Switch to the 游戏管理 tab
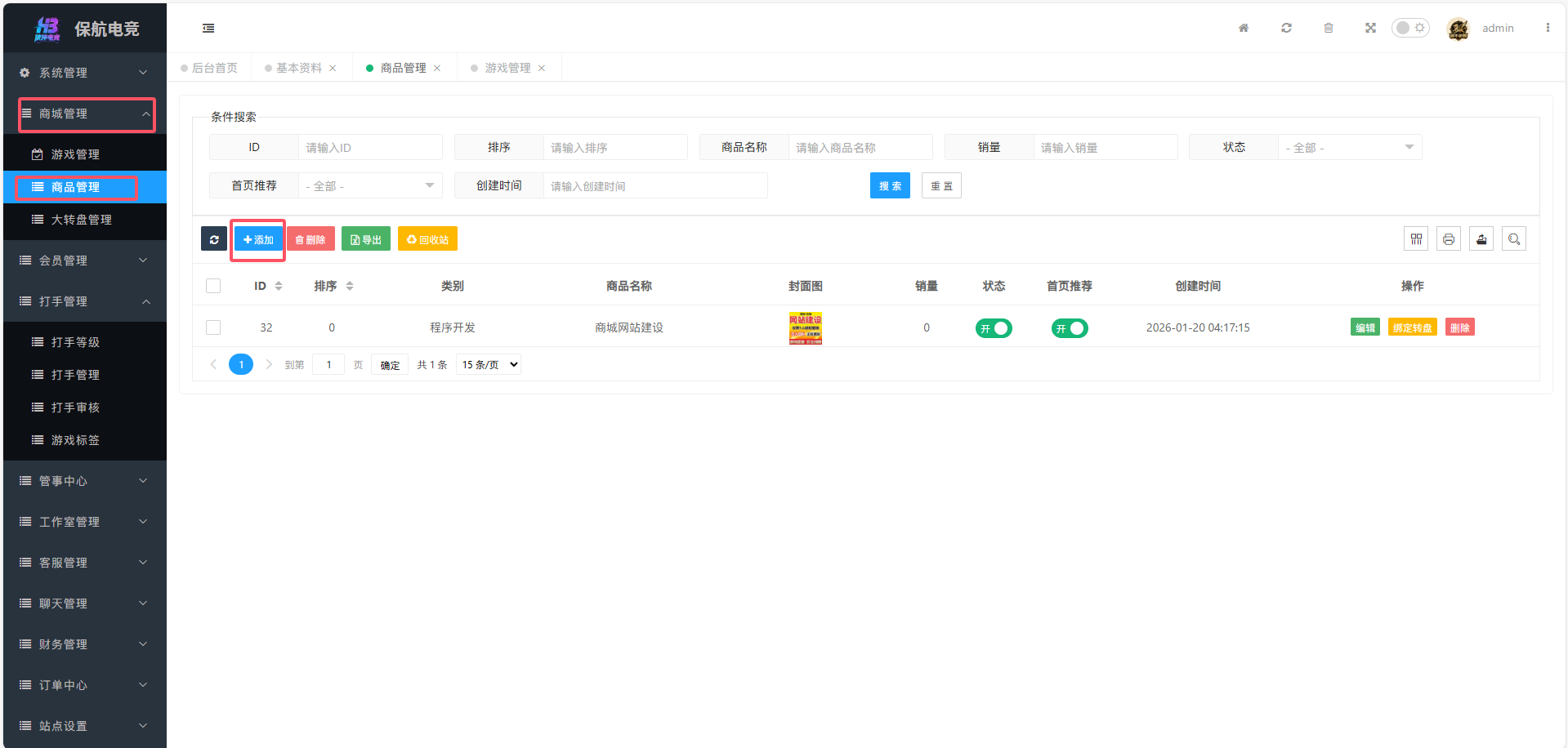The height and width of the screenshot is (748, 1568). [507, 68]
